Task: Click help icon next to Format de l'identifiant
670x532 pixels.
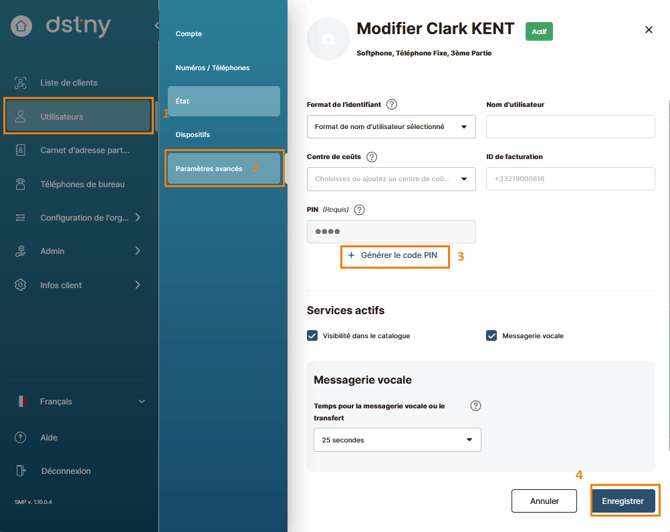Action: click(391, 104)
